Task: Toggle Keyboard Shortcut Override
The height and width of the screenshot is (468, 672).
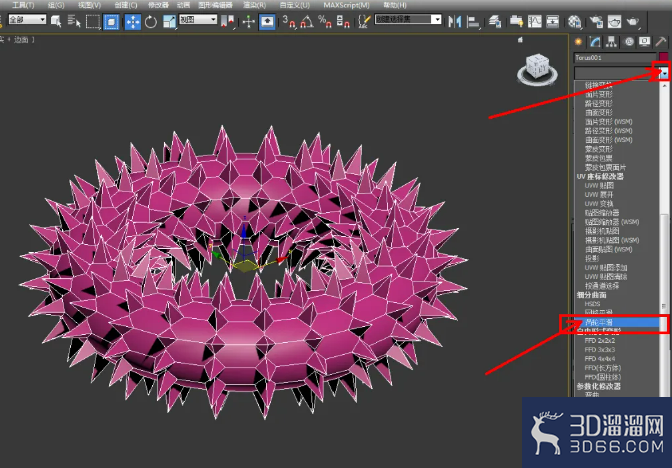Action: point(267,21)
